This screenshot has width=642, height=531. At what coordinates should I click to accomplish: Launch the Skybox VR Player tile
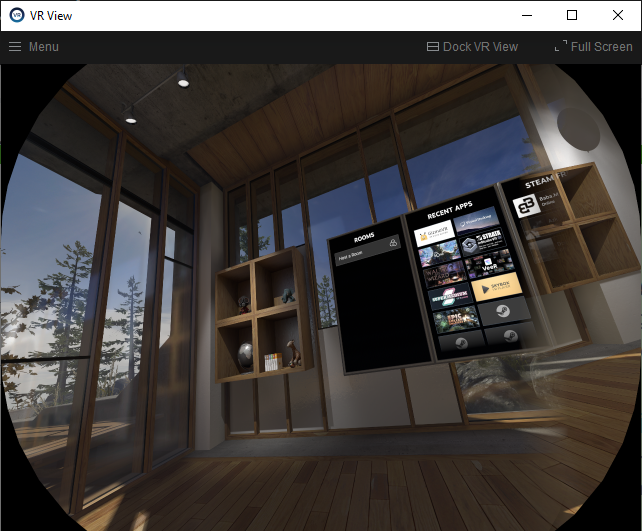[x=496, y=287]
